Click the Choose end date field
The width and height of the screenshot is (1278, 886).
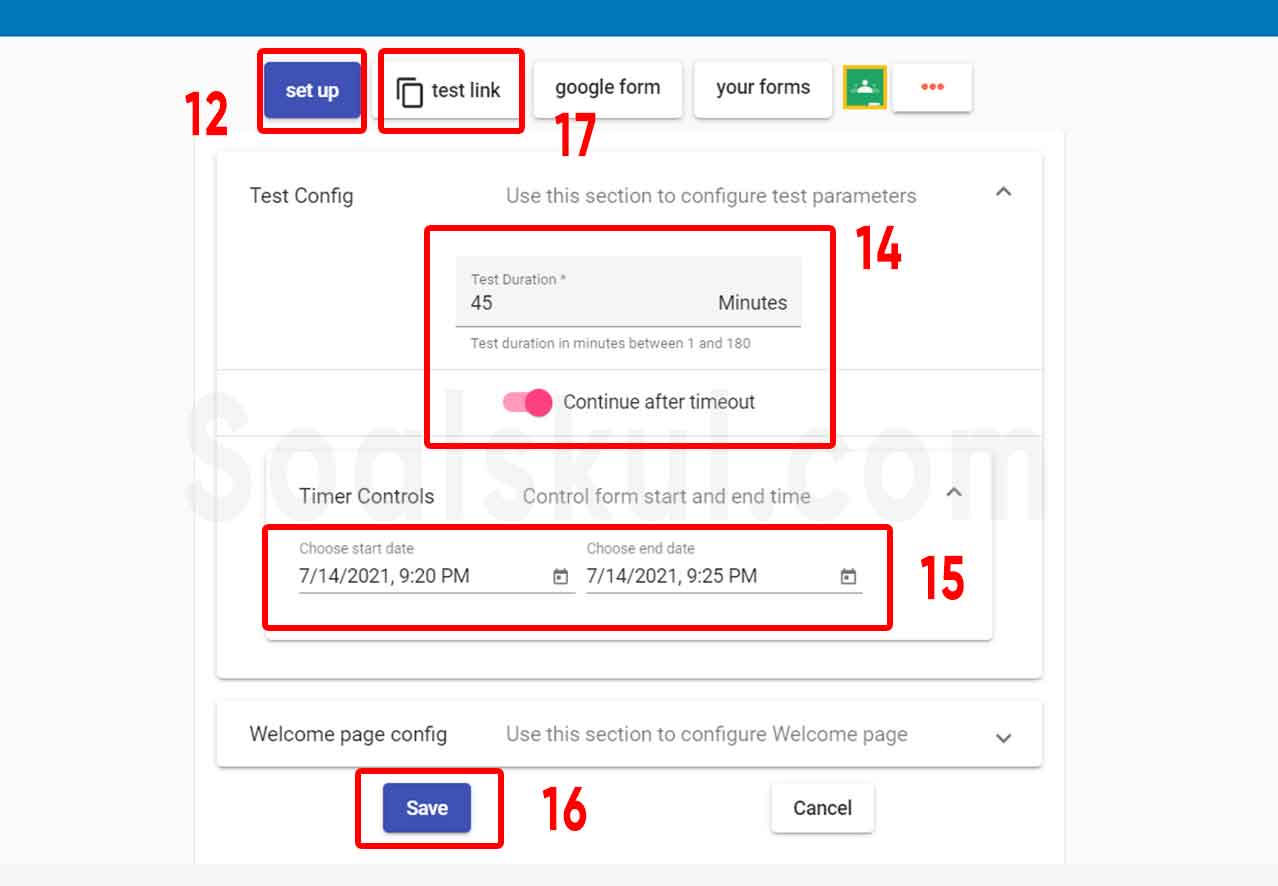click(724, 567)
